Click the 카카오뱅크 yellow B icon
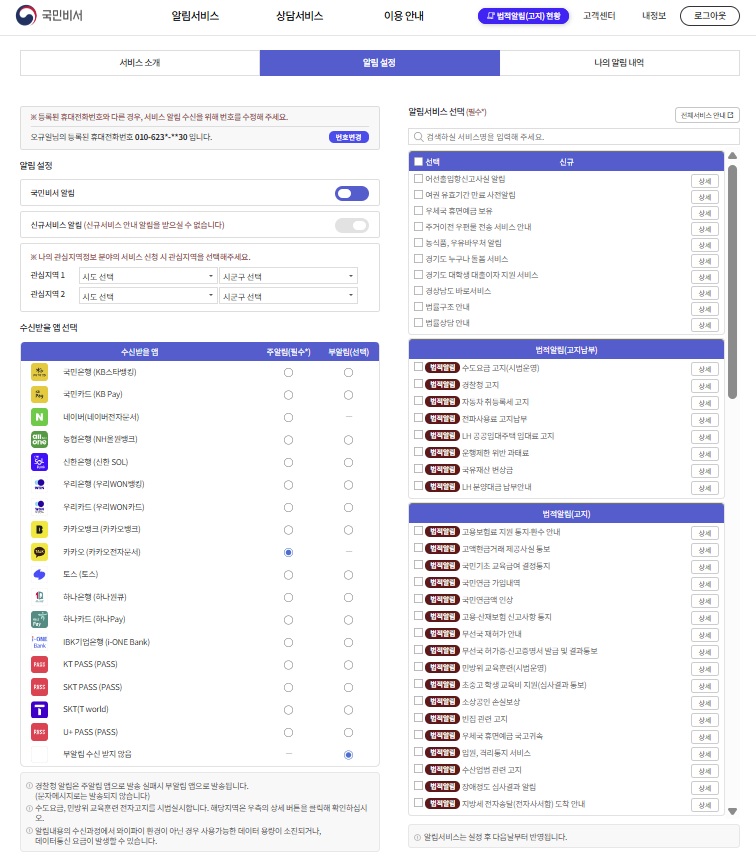The height and width of the screenshot is (861, 756). click(39, 529)
